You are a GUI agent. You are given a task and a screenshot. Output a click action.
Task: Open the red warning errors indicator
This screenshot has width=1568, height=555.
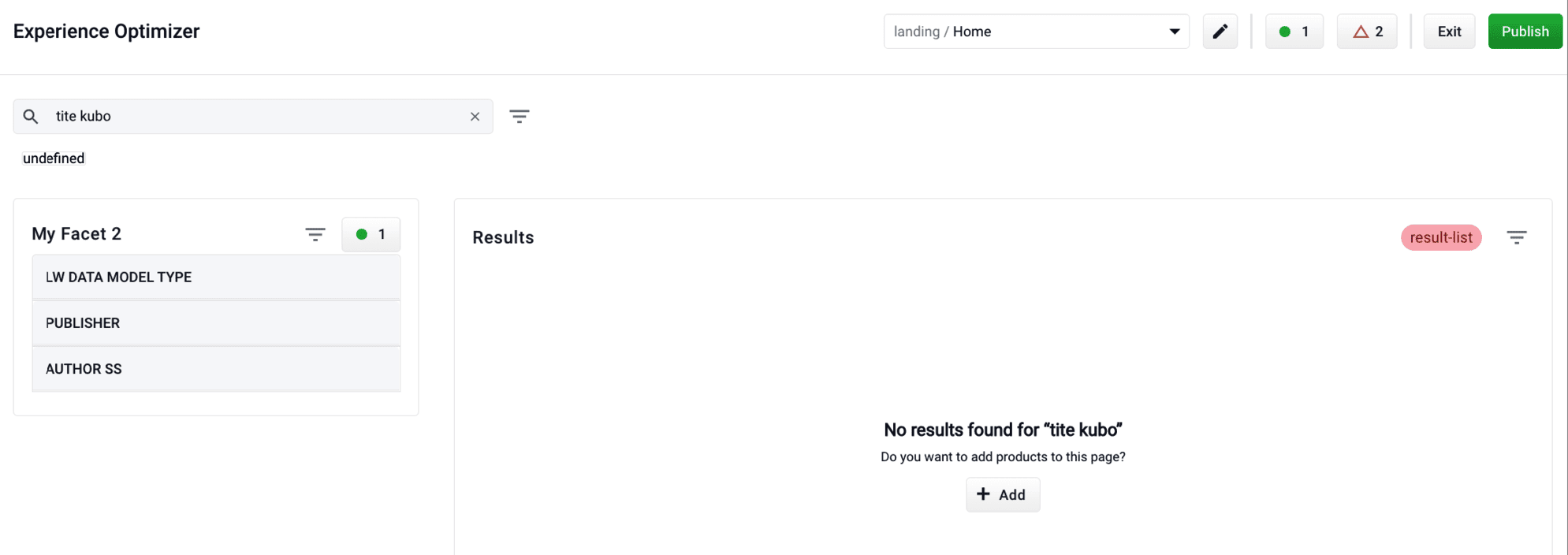(1366, 31)
